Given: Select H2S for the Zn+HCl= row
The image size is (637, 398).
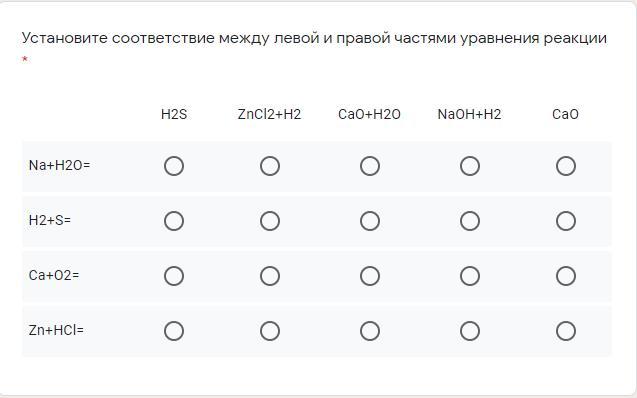Looking at the screenshot, I should pos(174,331).
